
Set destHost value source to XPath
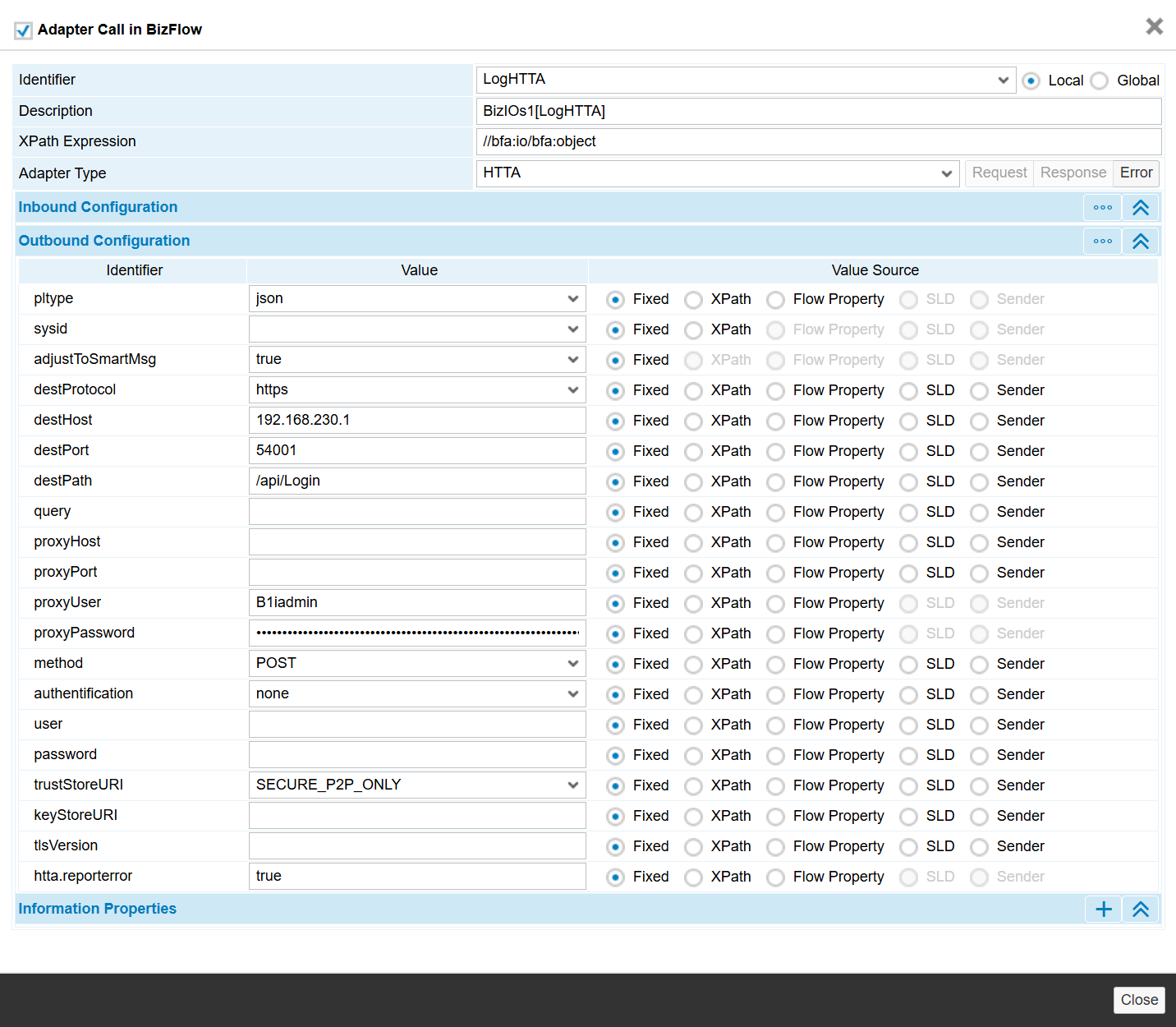point(694,421)
